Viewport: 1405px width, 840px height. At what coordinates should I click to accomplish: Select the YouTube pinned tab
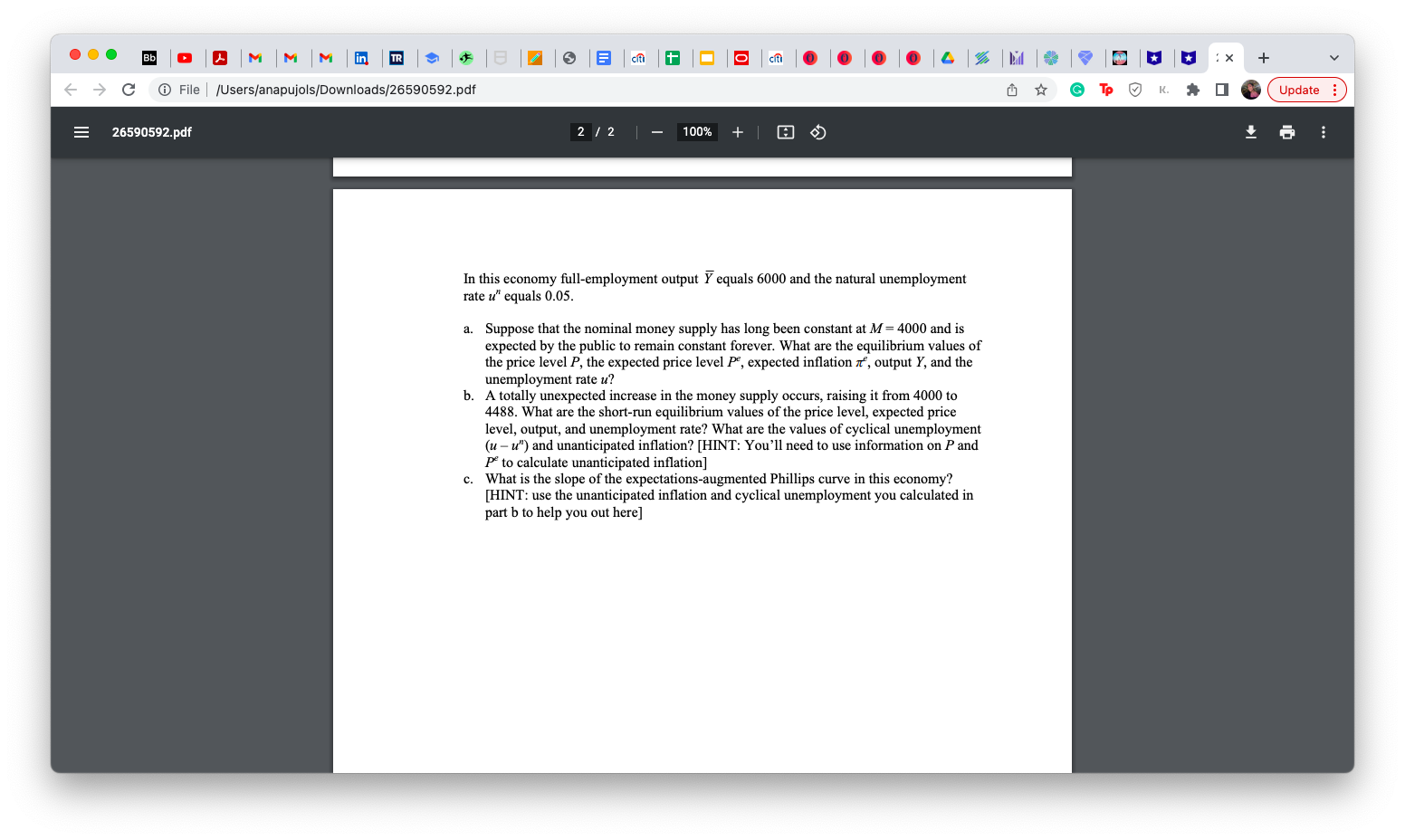pos(186,58)
